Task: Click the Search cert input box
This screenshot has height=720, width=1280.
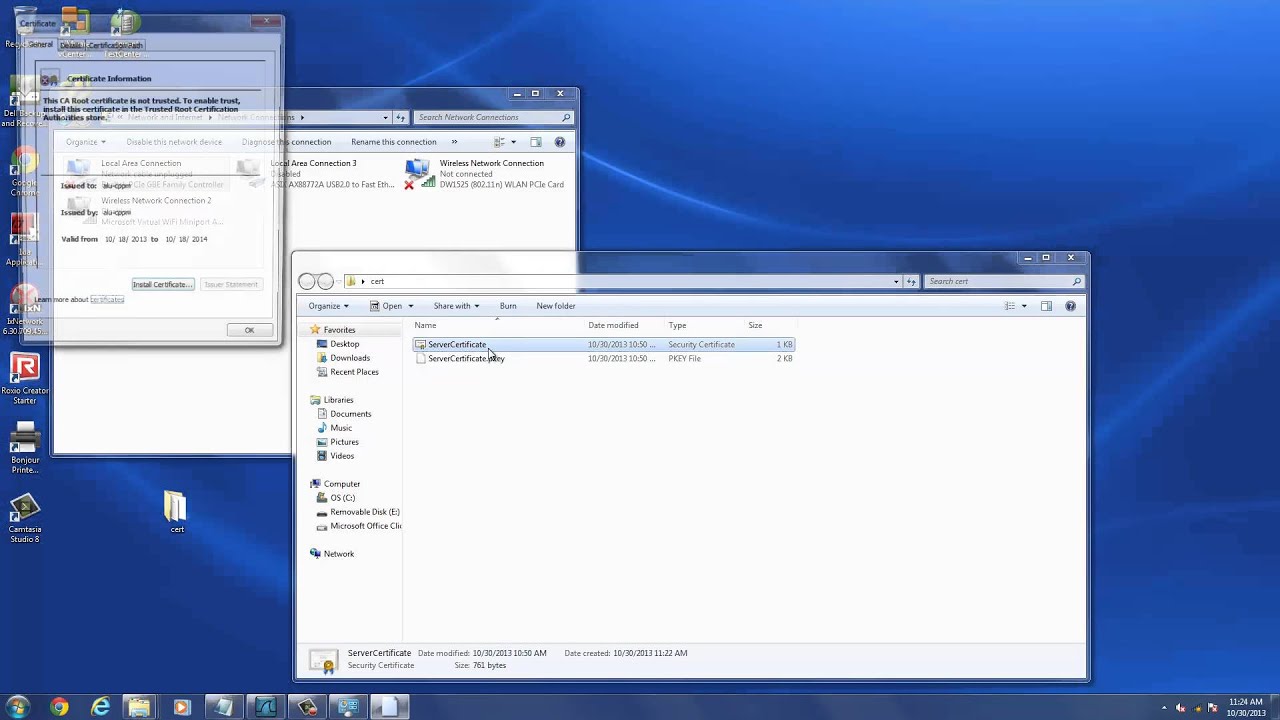Action: (x=1004, y=281)
